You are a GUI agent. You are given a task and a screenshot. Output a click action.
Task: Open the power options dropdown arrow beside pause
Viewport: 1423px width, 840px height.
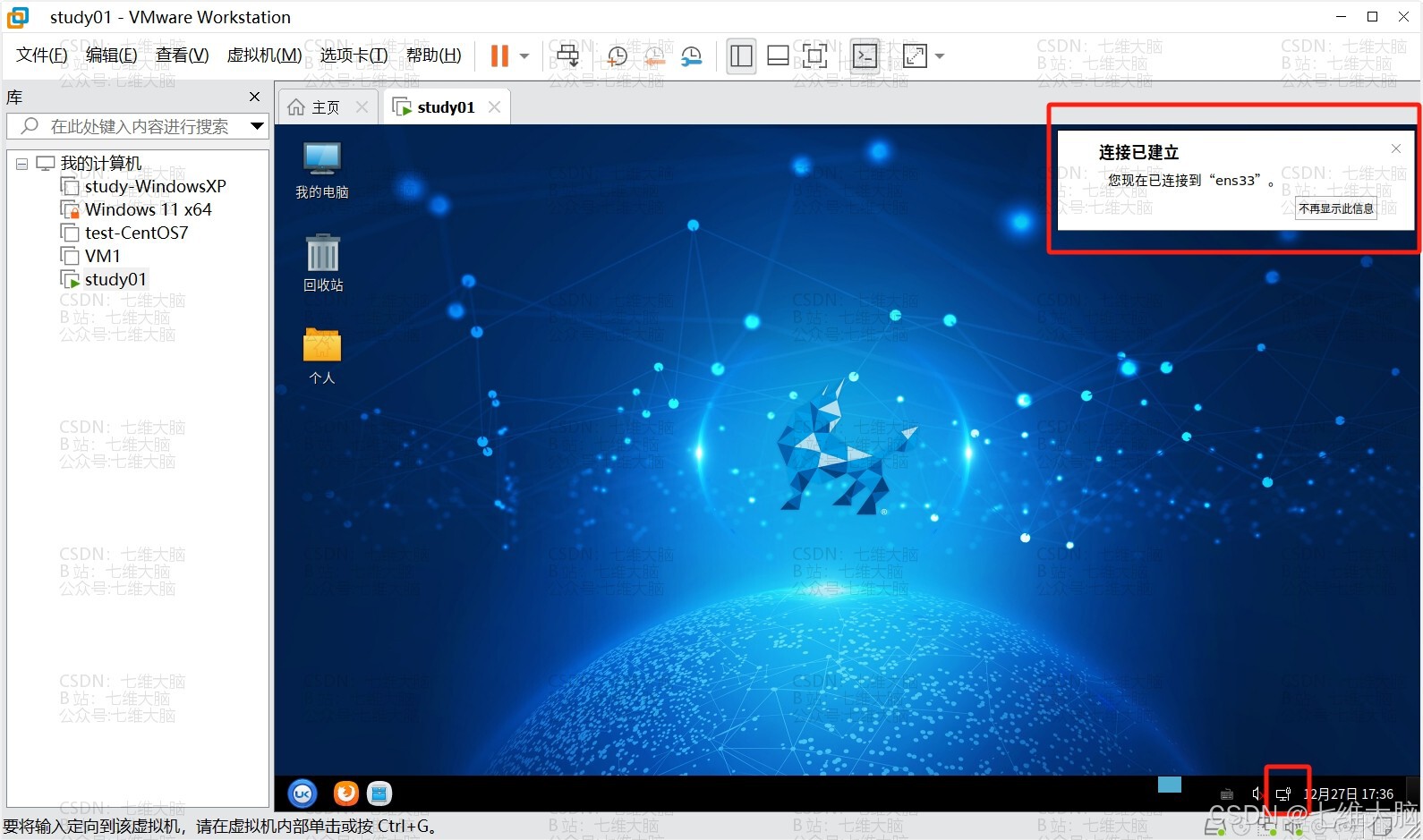[524, 56]
